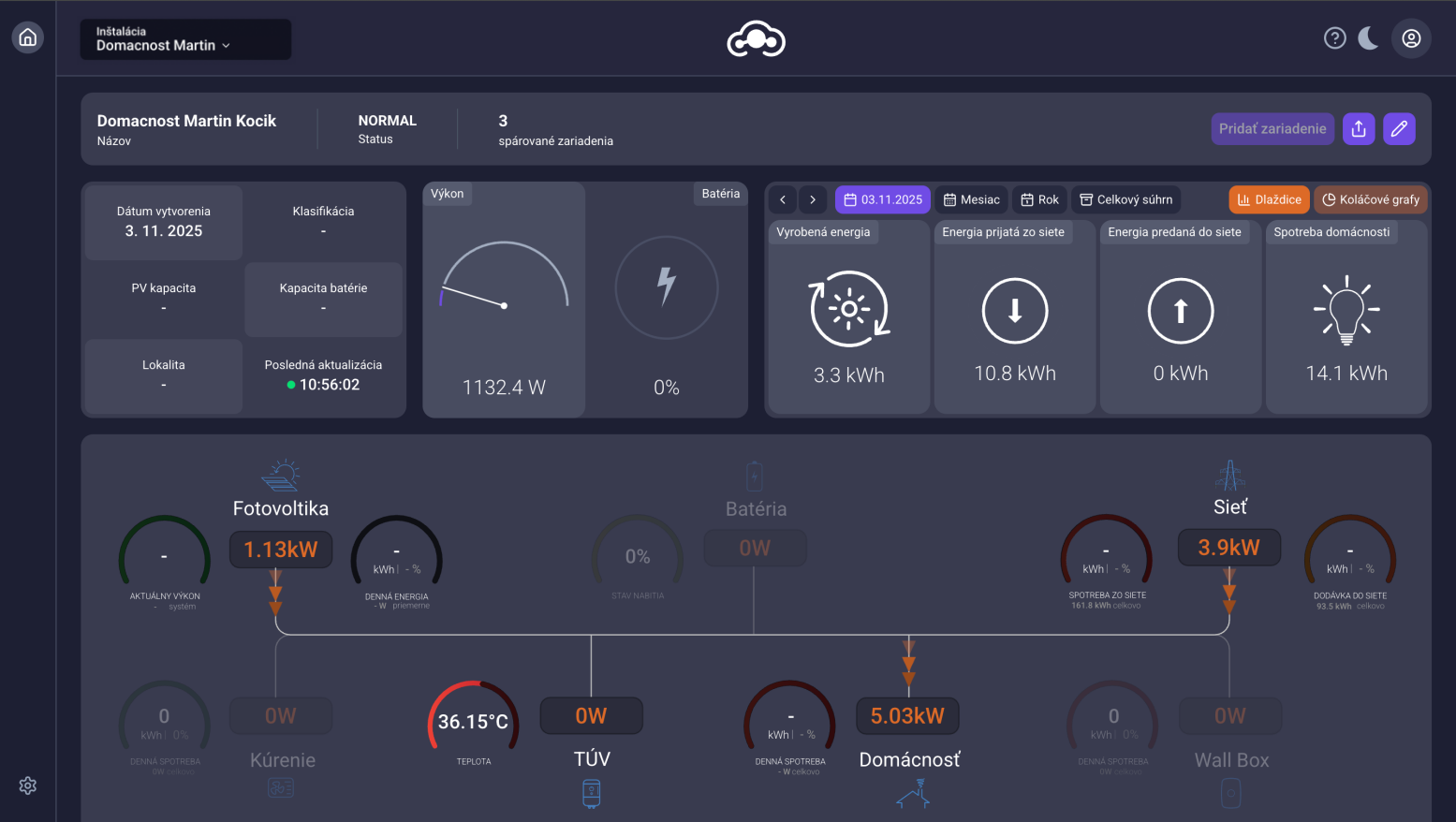Viewport: 1456px width, 822px height.
Task: Open the help question mark icon
Action: tap(1334, 38)
